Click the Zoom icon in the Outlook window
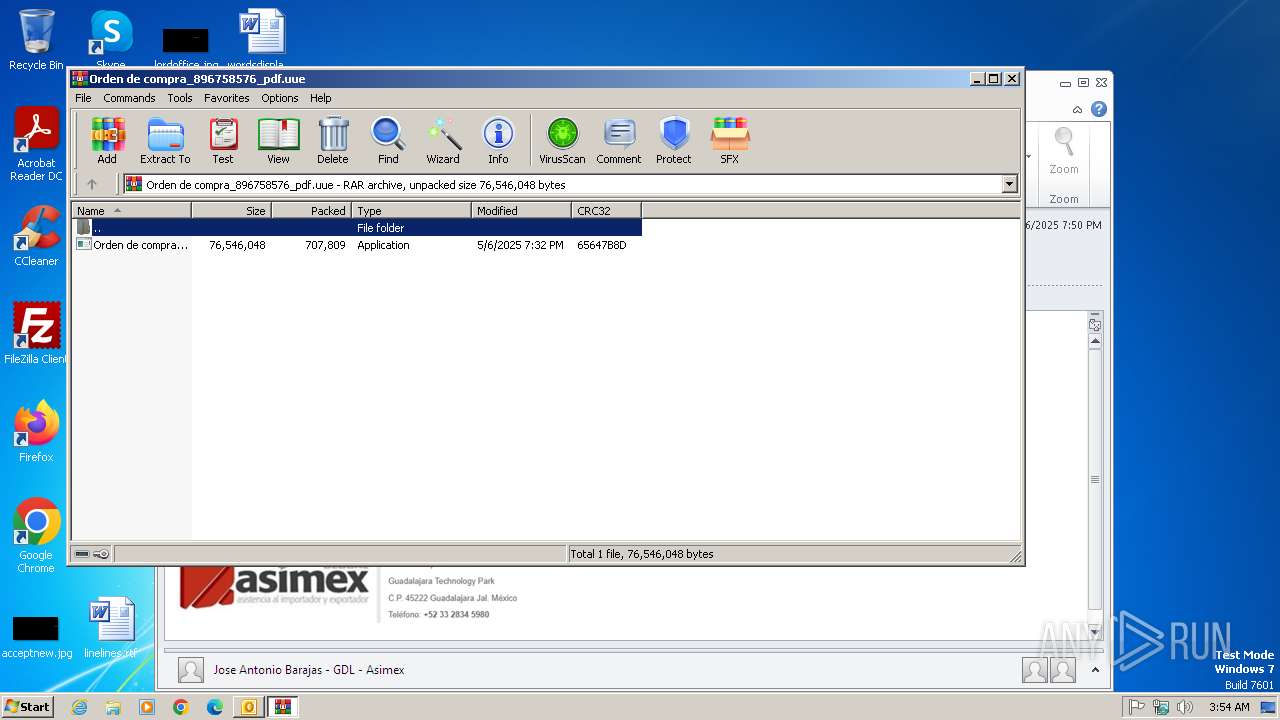1280x720 pixels. point(1064,152)
